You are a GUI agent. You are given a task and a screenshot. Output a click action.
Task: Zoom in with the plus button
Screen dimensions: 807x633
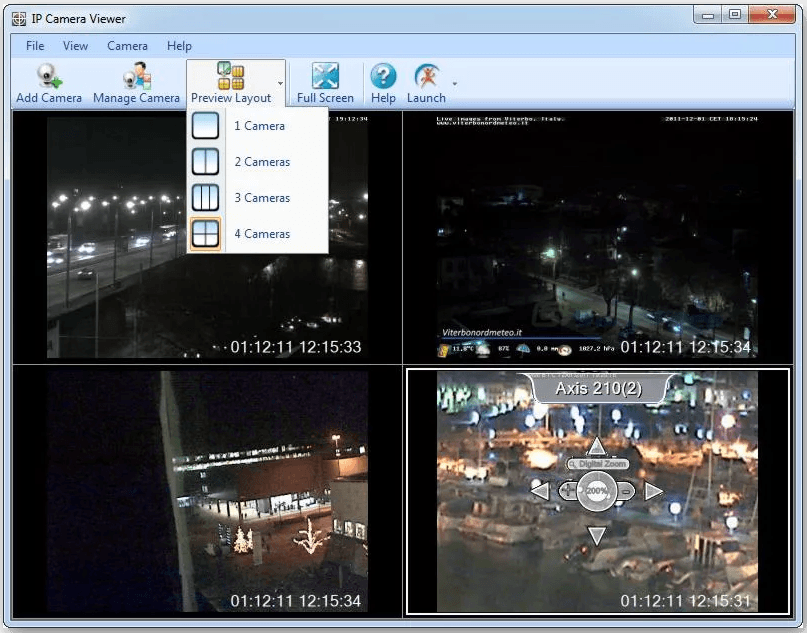tap(568, 491)
